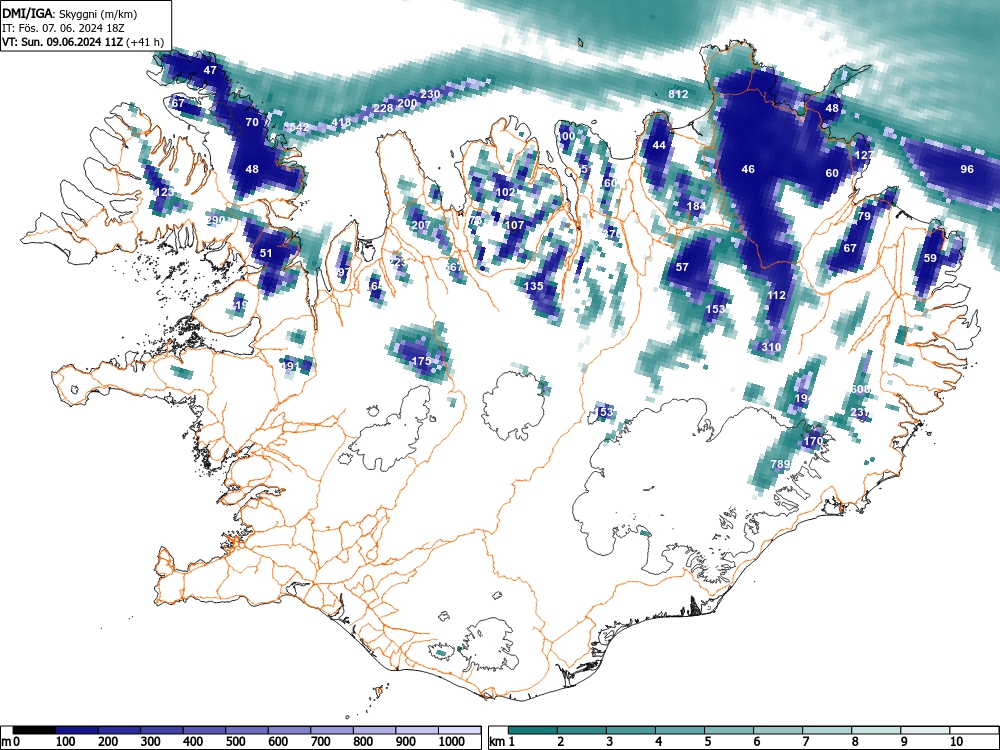Click the visibility value 51 on the map
1000x750 pixels.
tap(266, 253)
